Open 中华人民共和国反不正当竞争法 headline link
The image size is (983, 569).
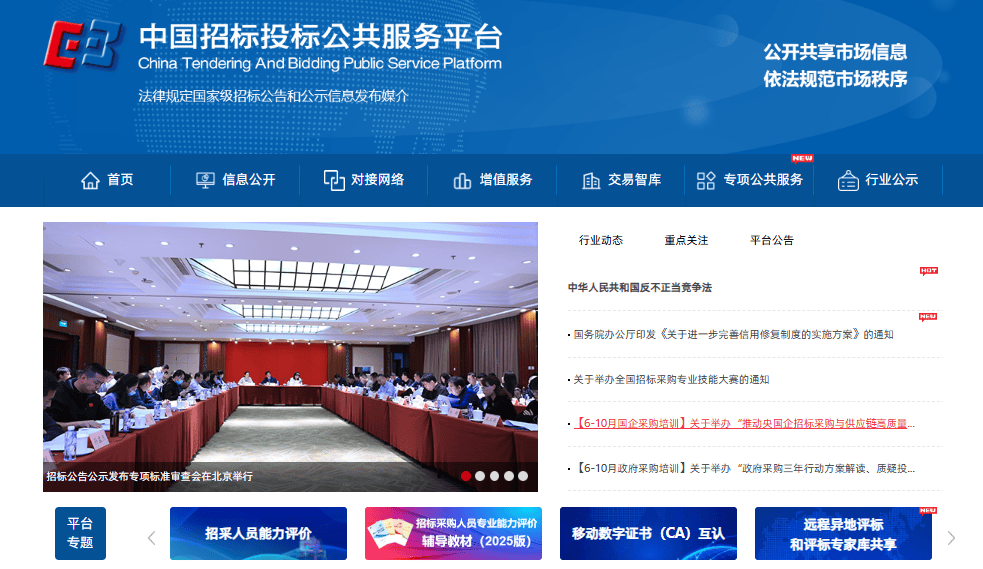pos(640,288)
